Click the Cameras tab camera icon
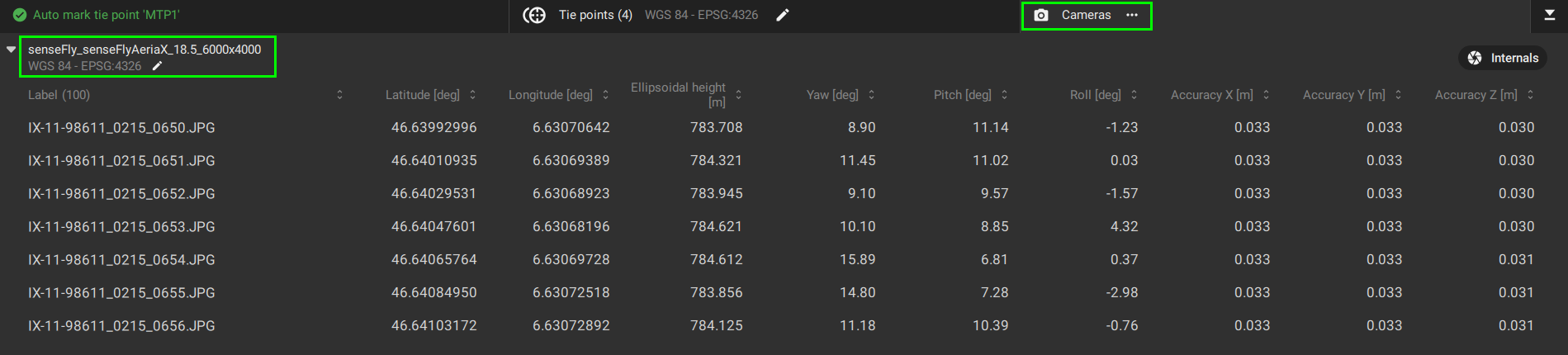 coord(1041,15)
